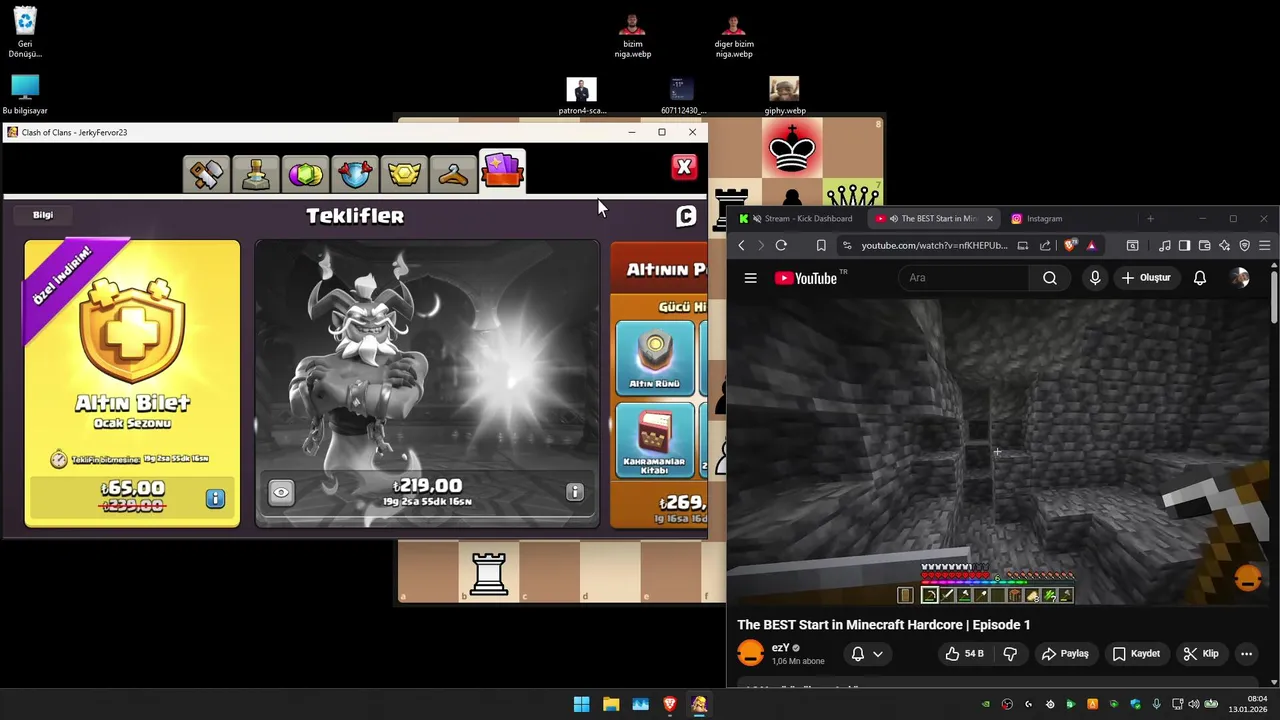Select the purple cards offers tab
1280x720 pixels.
point(502,171)
